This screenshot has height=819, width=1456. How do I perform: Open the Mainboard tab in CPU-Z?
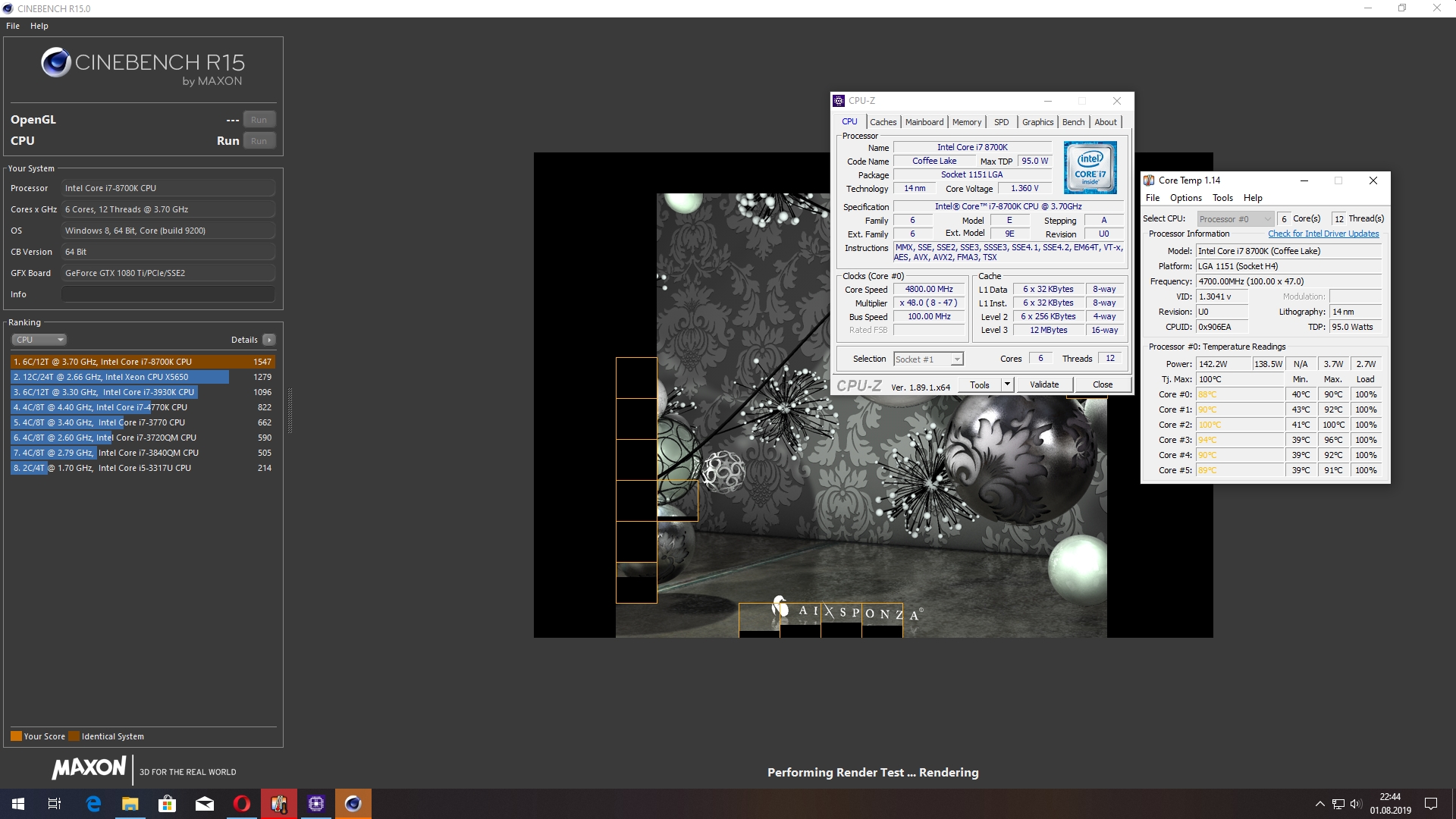(x=924, y=122)
